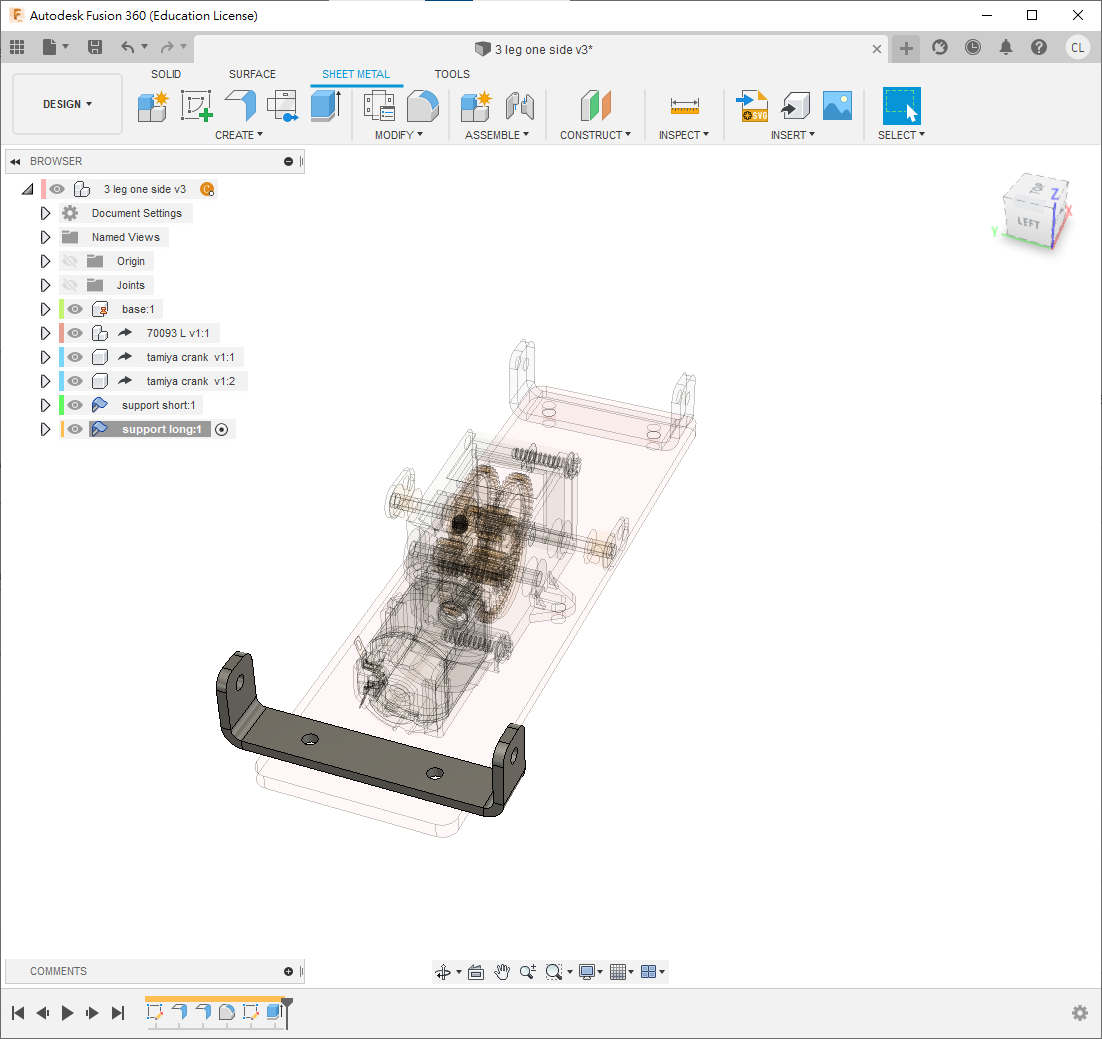Open the DESIGN workspace dropdown
Image resolution: width=1102 pixels, height=1039 pixels.
click(67, 104)
